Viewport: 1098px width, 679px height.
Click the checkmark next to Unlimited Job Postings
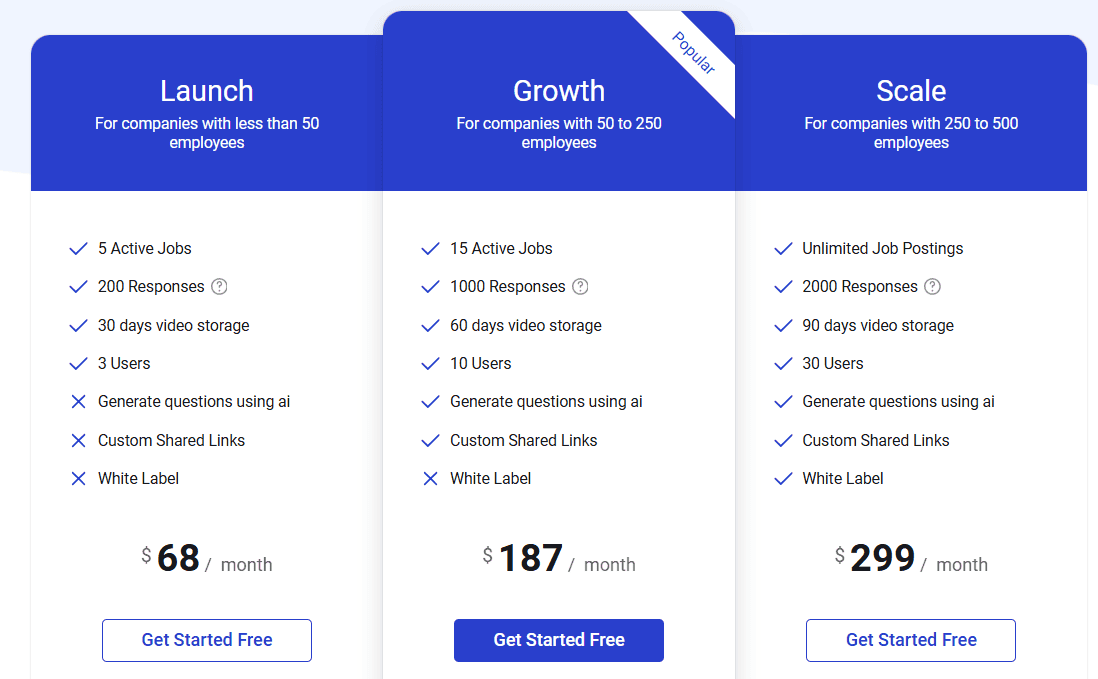(783, 248)
